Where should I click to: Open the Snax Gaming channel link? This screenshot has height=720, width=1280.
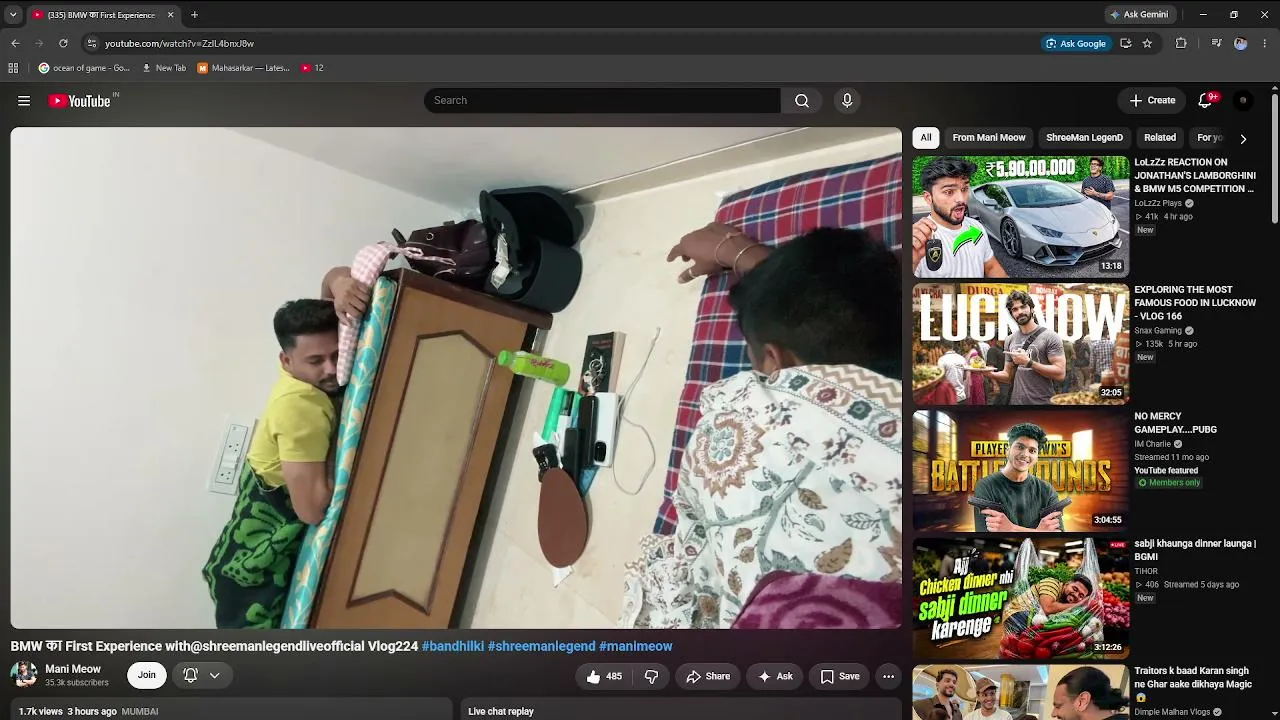1158,330
